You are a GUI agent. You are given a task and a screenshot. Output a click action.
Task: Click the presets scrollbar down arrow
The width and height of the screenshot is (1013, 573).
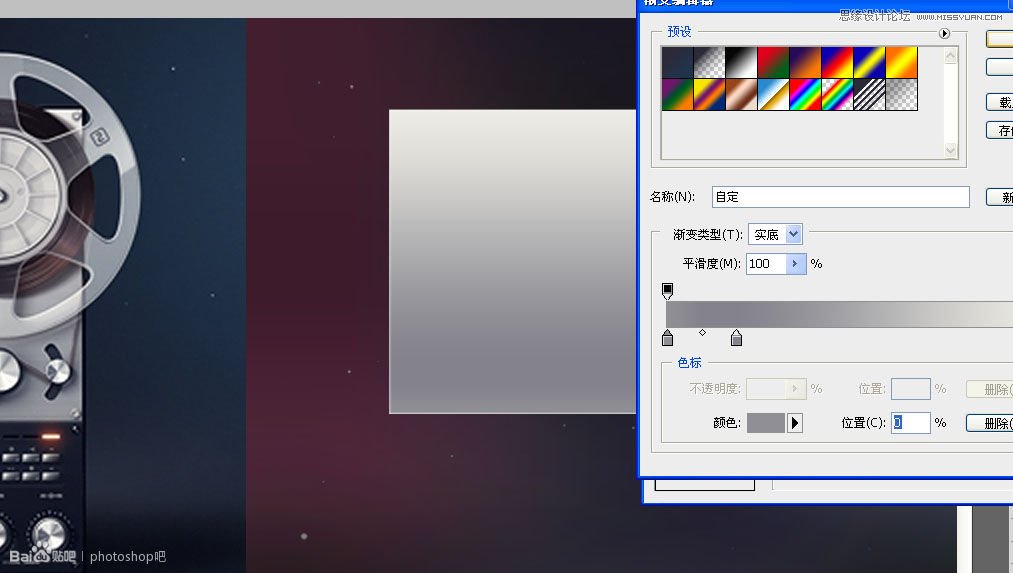coord(950,151)
